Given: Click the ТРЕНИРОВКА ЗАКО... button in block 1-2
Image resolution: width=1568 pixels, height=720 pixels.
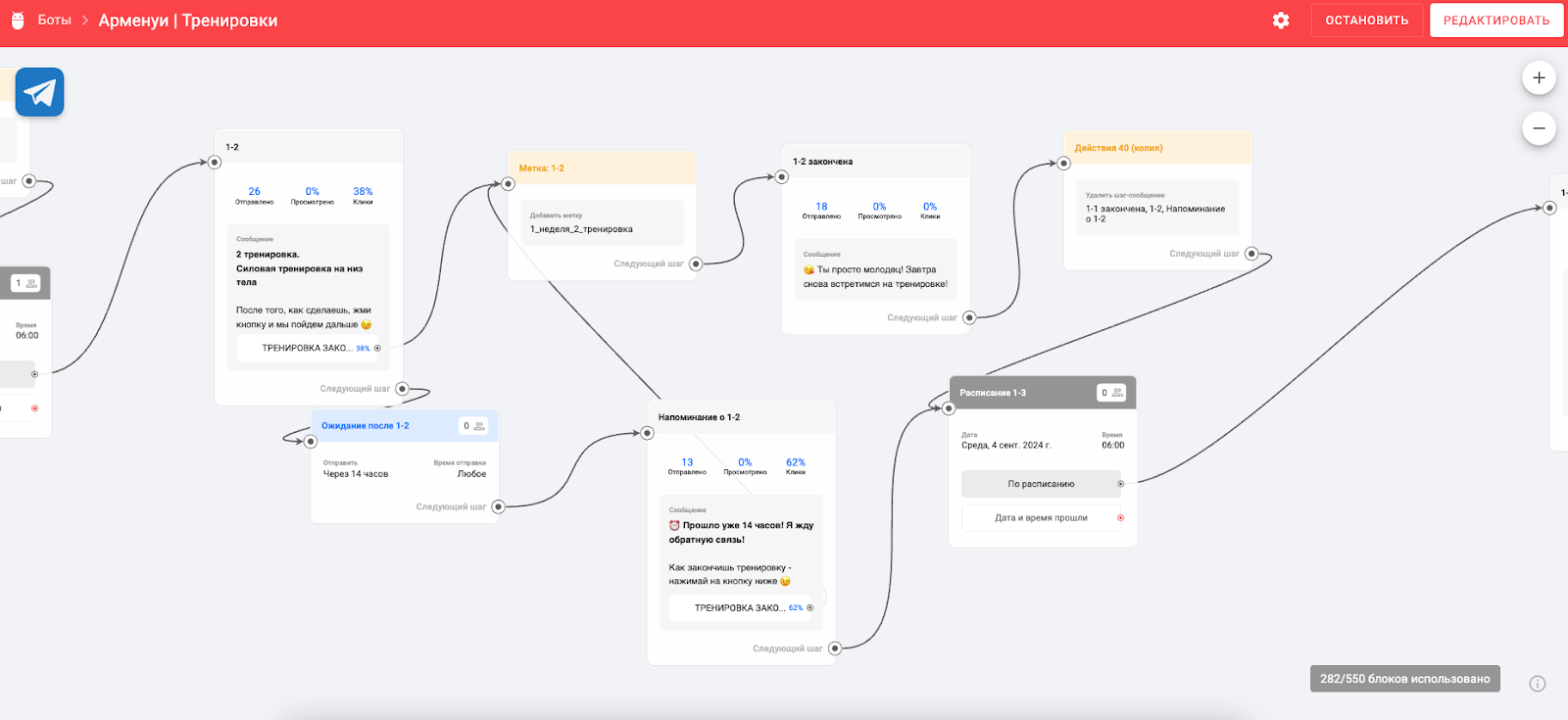Looking at the screenshot, I should tap(308, 348).
